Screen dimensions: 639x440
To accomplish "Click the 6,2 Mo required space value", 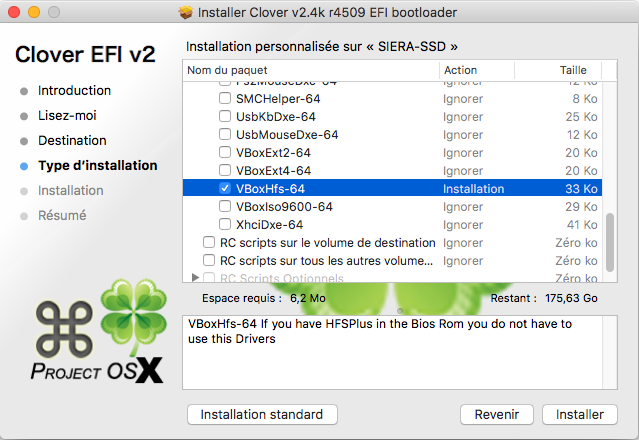I will (x=308, y=298).
